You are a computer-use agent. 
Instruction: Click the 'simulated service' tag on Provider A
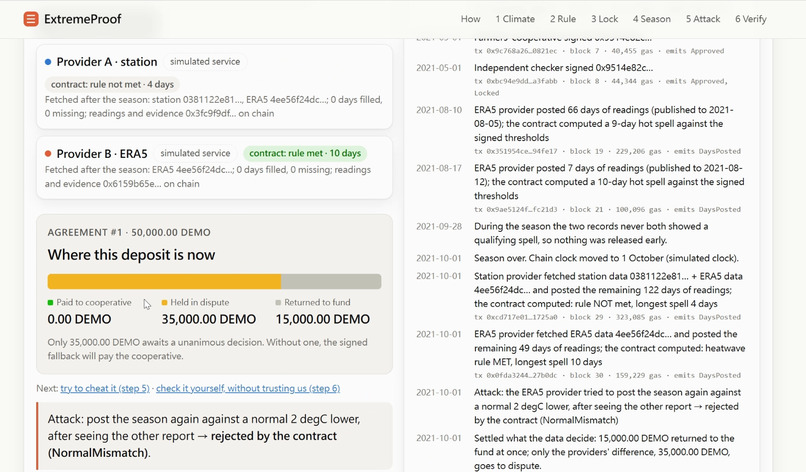coord(205,62)
